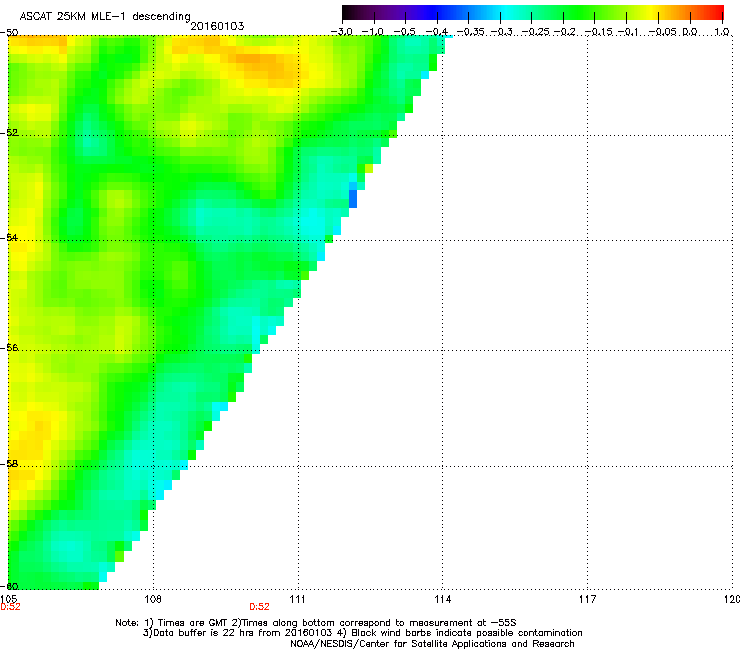This screenshot has width=740, height=650.
Task: Click the color scale bar legend
Action: click(x=533, y=13)
